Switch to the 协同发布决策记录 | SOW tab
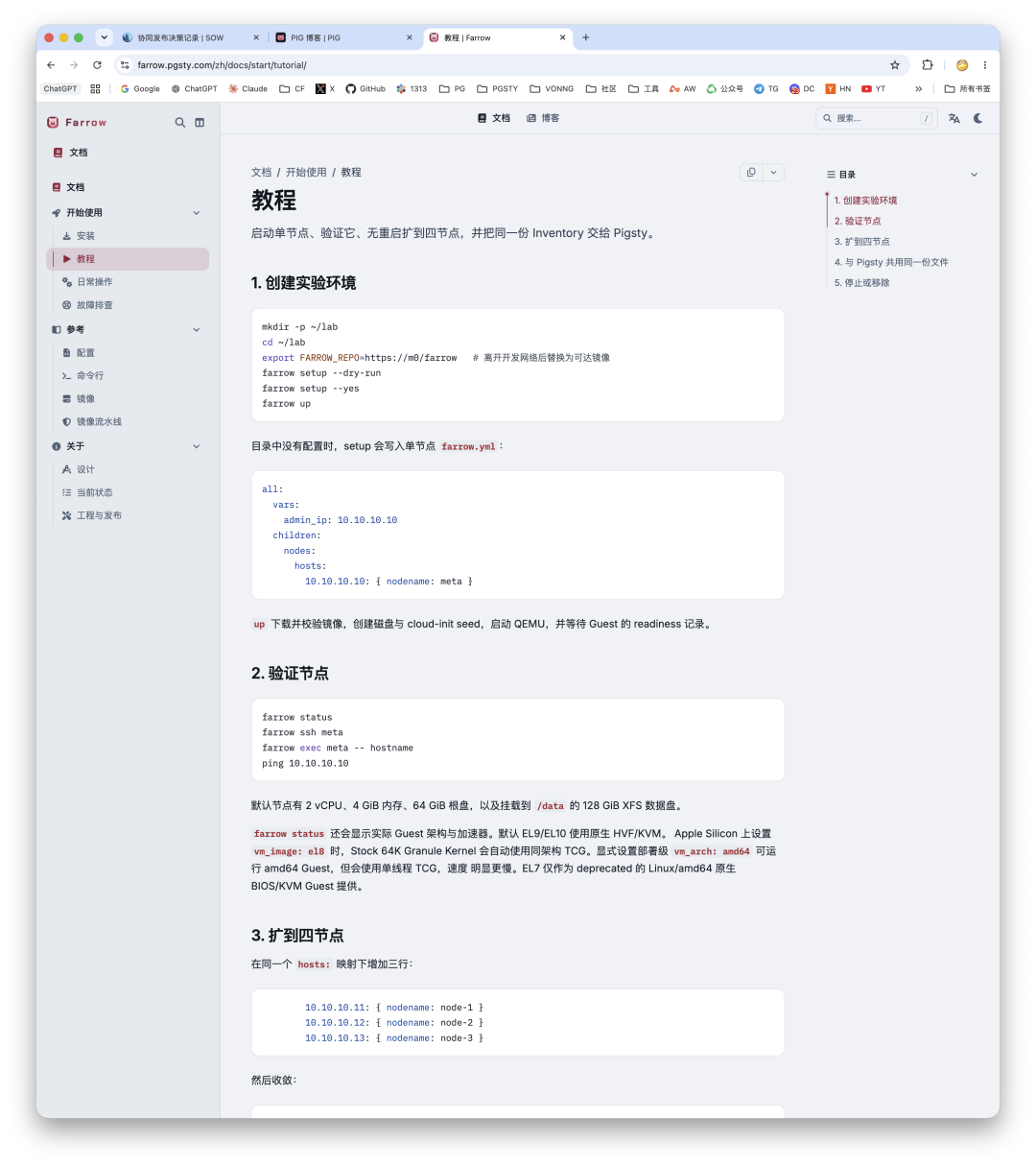This screenshot has height=1166, width=1036. pyautogui.click(x=190, y=37)
